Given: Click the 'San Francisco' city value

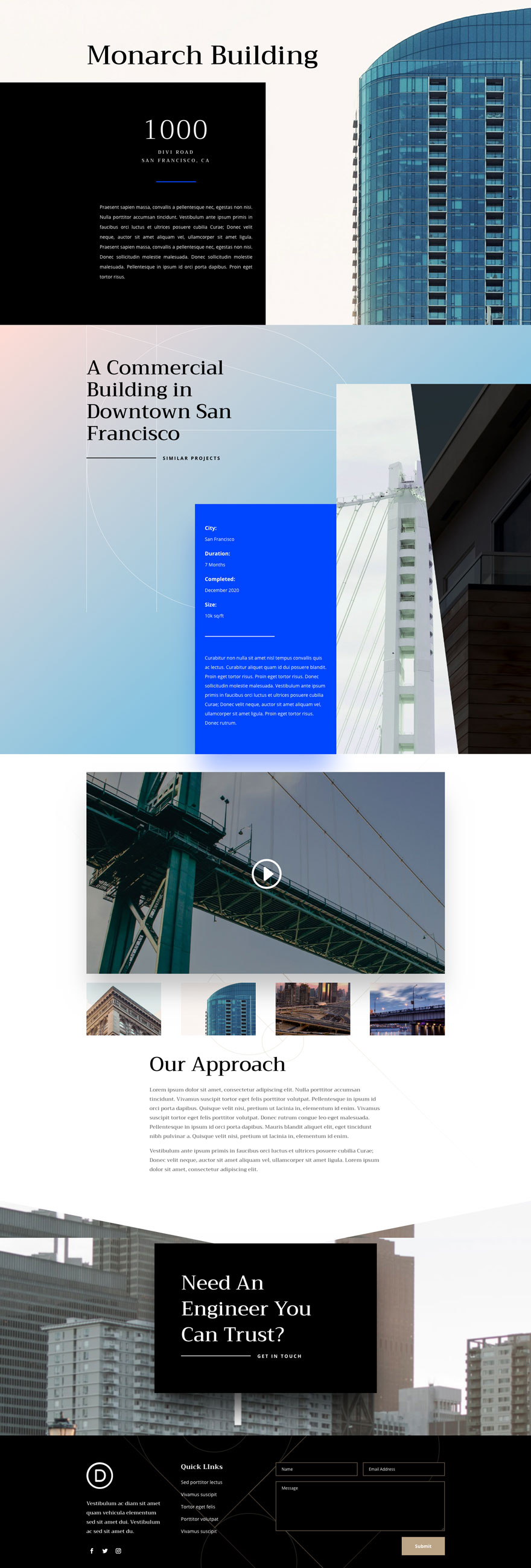Looking at the screenshot, I should 219,539.
